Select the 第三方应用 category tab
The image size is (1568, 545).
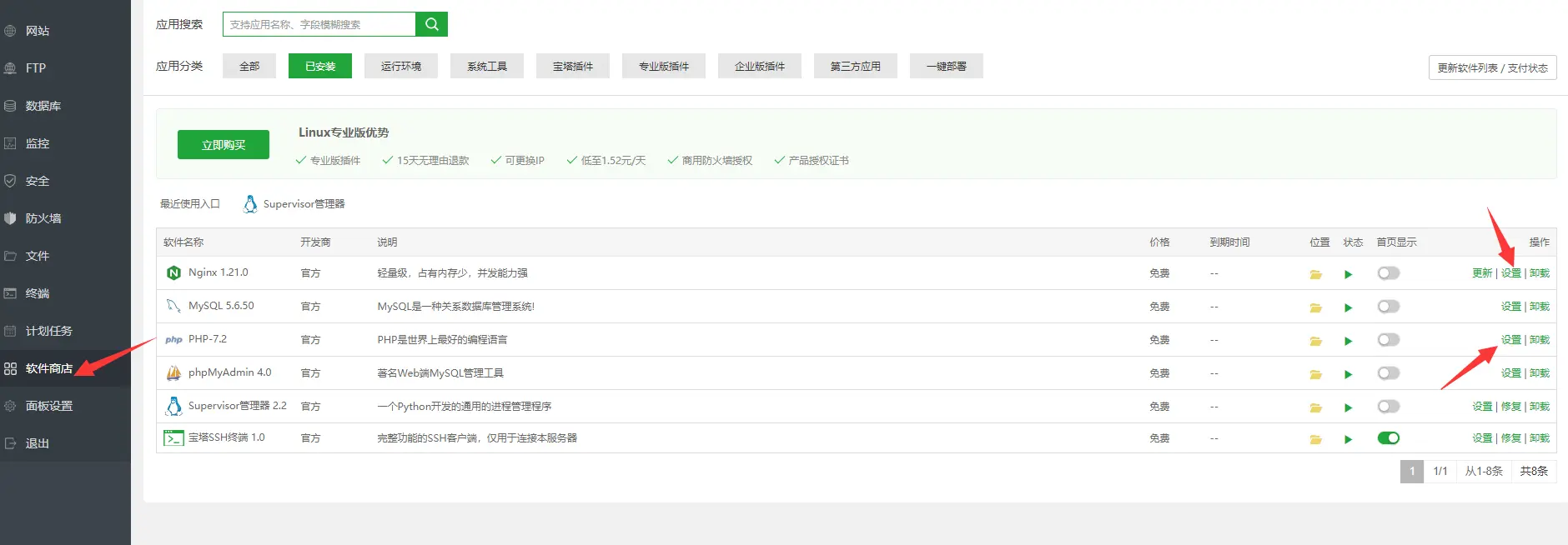click(x=856, y=66)
